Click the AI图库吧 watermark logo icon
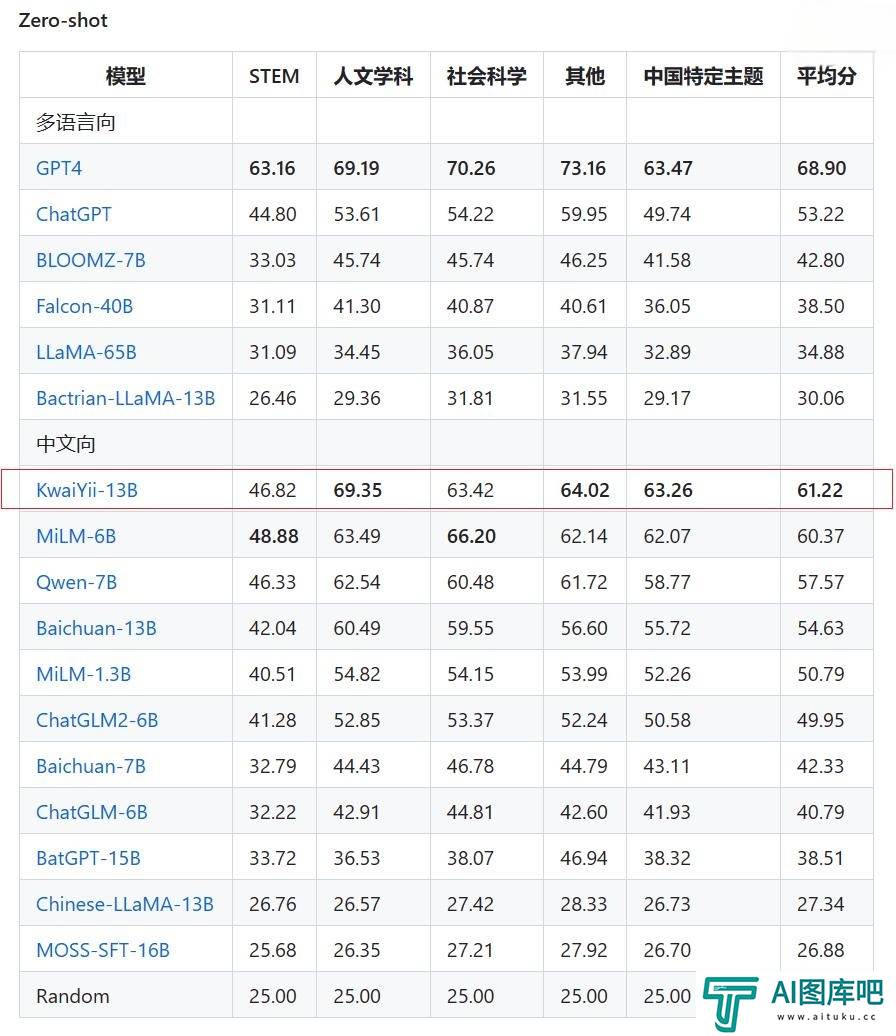 coord(731,1001)
